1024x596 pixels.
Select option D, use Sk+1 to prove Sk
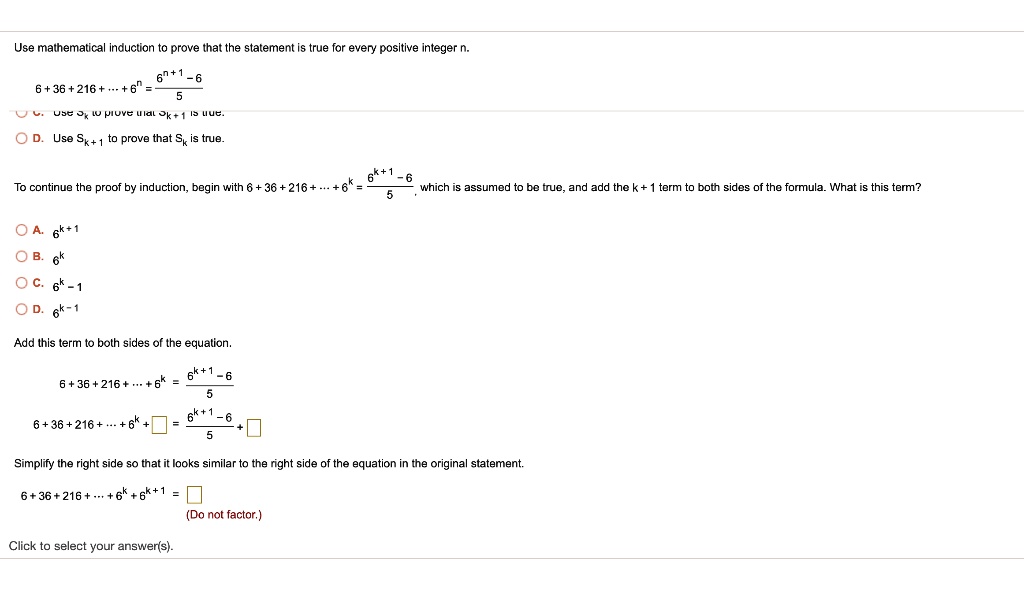(x=21, y=138)
